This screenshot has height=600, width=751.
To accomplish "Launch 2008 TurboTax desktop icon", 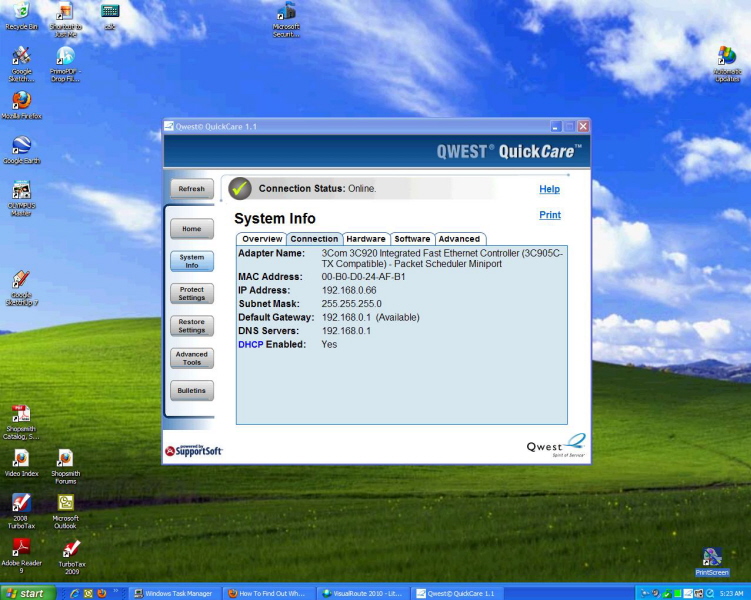I will tap(22, 511).
